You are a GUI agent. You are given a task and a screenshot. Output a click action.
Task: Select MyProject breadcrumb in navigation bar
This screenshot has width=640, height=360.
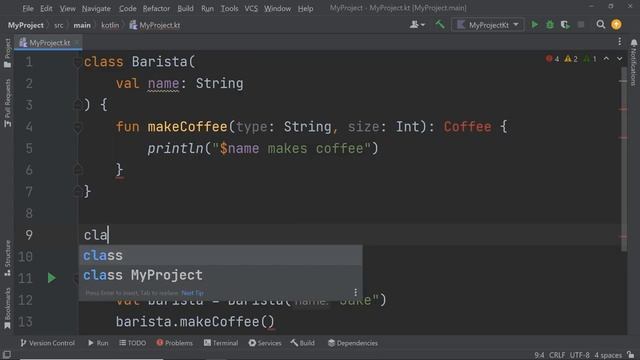(25, 25)
